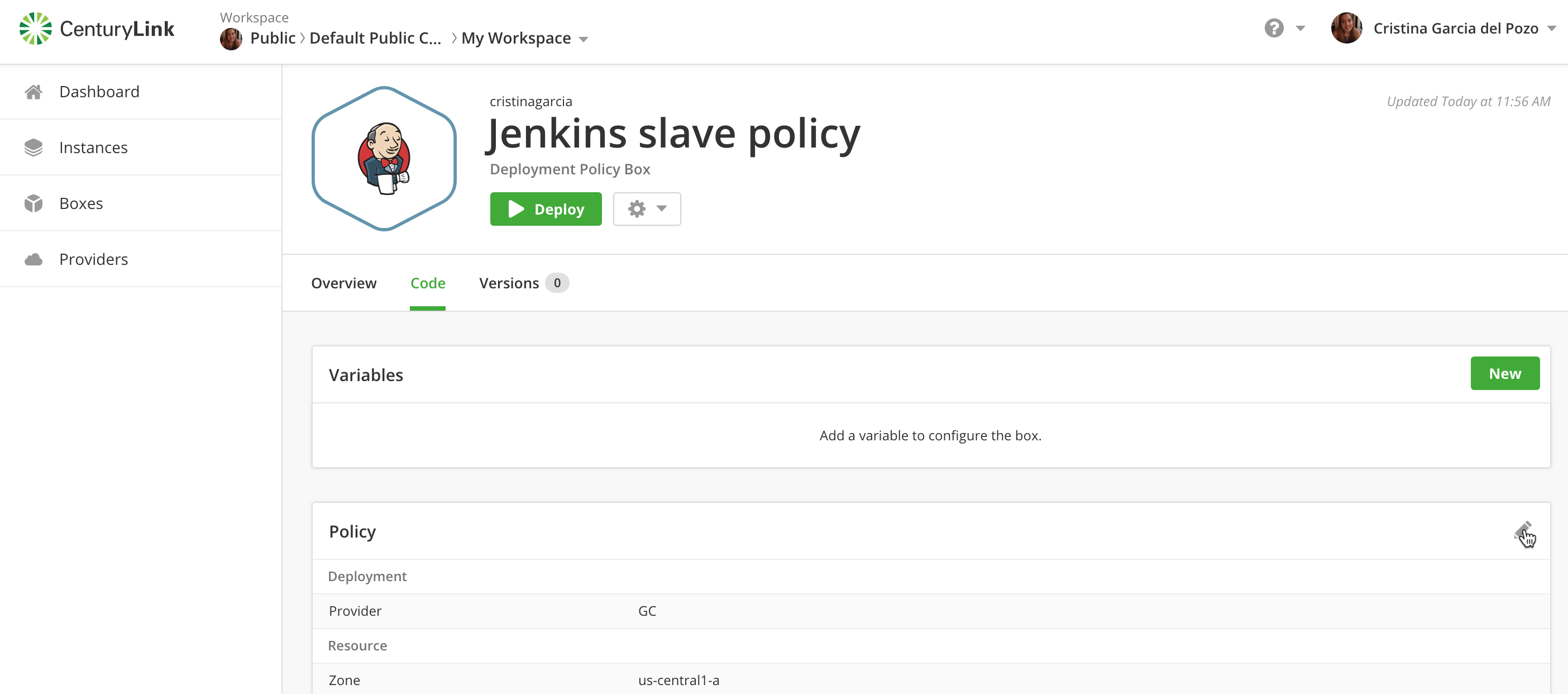
Task: Go to Dashboard in sidebar
Action: pyautogui.click(x=141, y=92)
